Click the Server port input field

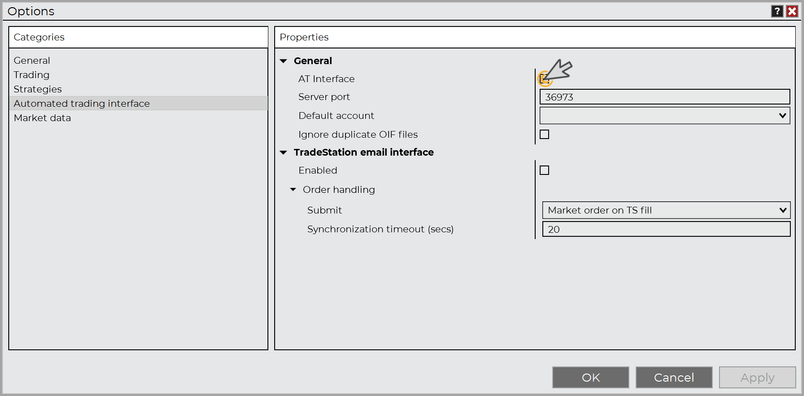point(665,97)
